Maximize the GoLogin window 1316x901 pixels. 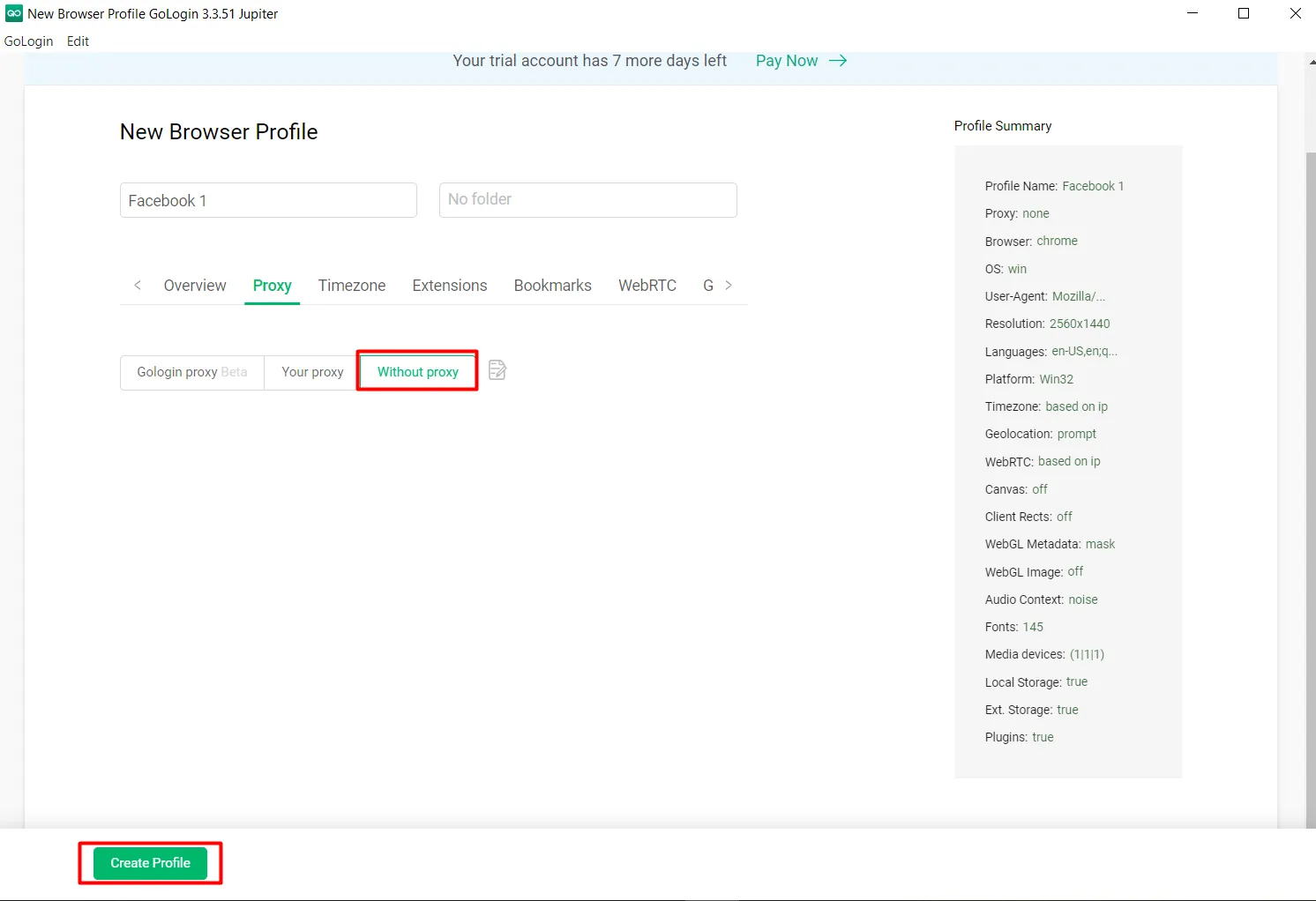[x=1244, y=13]
